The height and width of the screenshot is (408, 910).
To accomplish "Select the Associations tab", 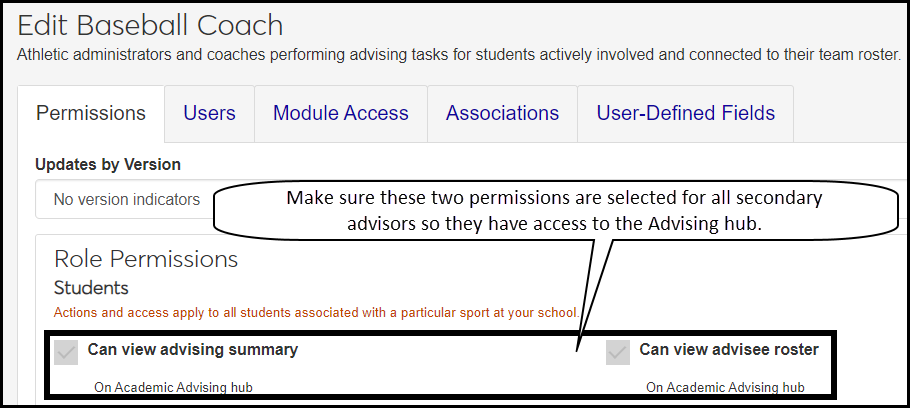I will (x=502, y=114).
